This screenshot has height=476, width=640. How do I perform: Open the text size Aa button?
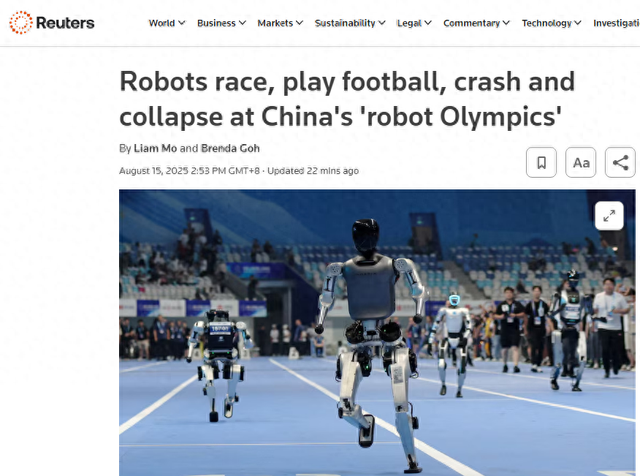[581, 162]
